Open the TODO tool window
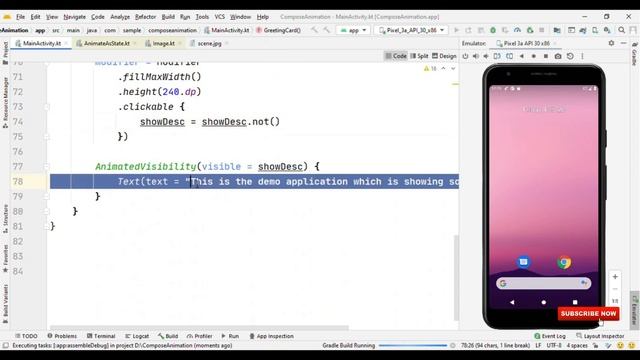640x360 pixels. [x=26, y=336]
